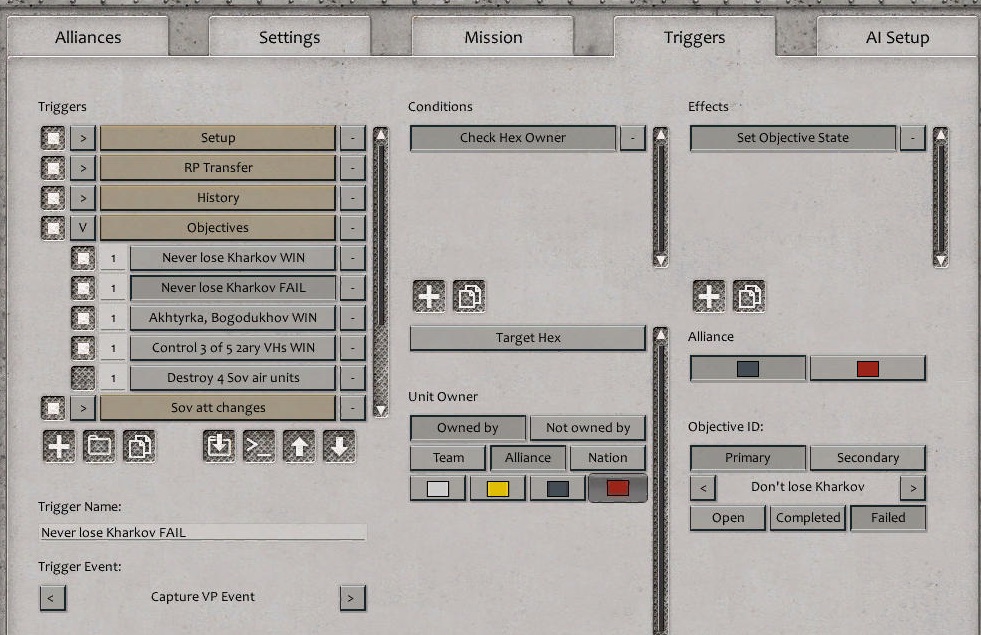Delete the History folder
Image resolution: width=981 pixels, height=635 pixels.
click(x=353, y=198)
